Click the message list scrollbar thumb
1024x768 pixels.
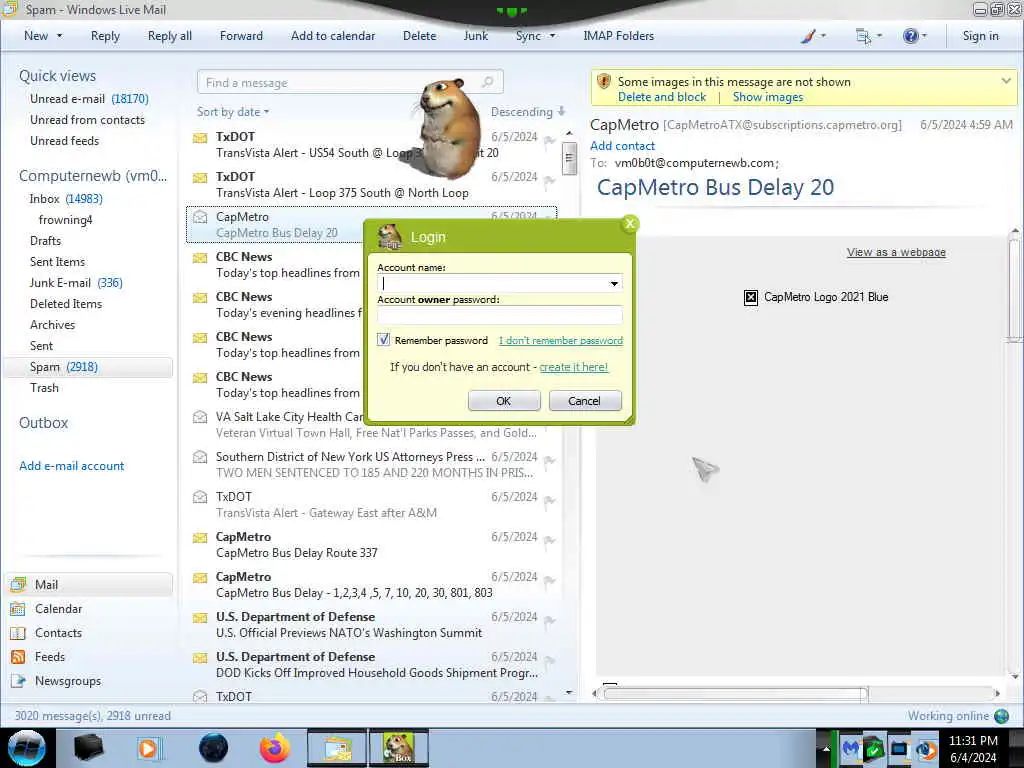point(569,159)
